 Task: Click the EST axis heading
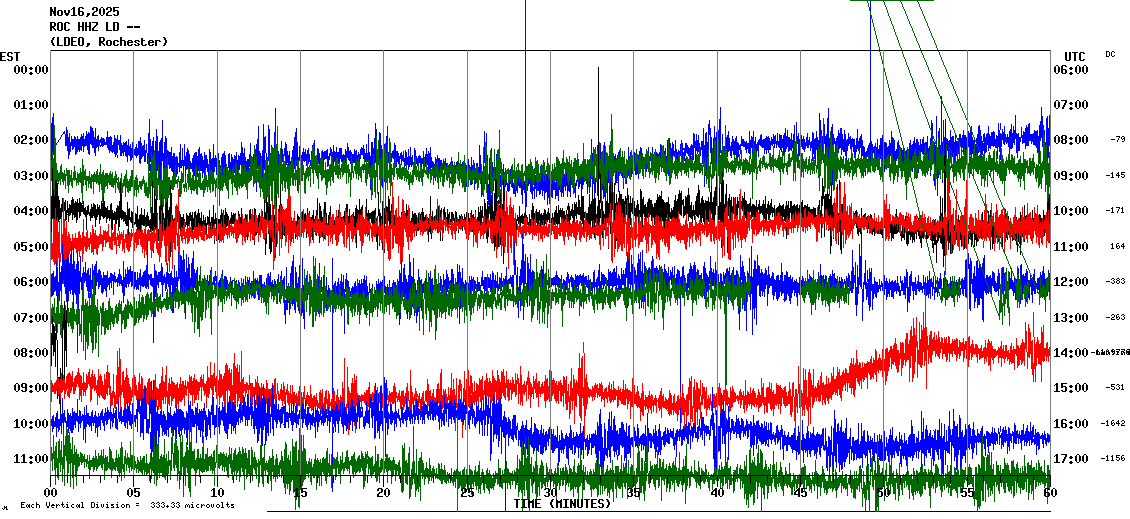point(10,56)
